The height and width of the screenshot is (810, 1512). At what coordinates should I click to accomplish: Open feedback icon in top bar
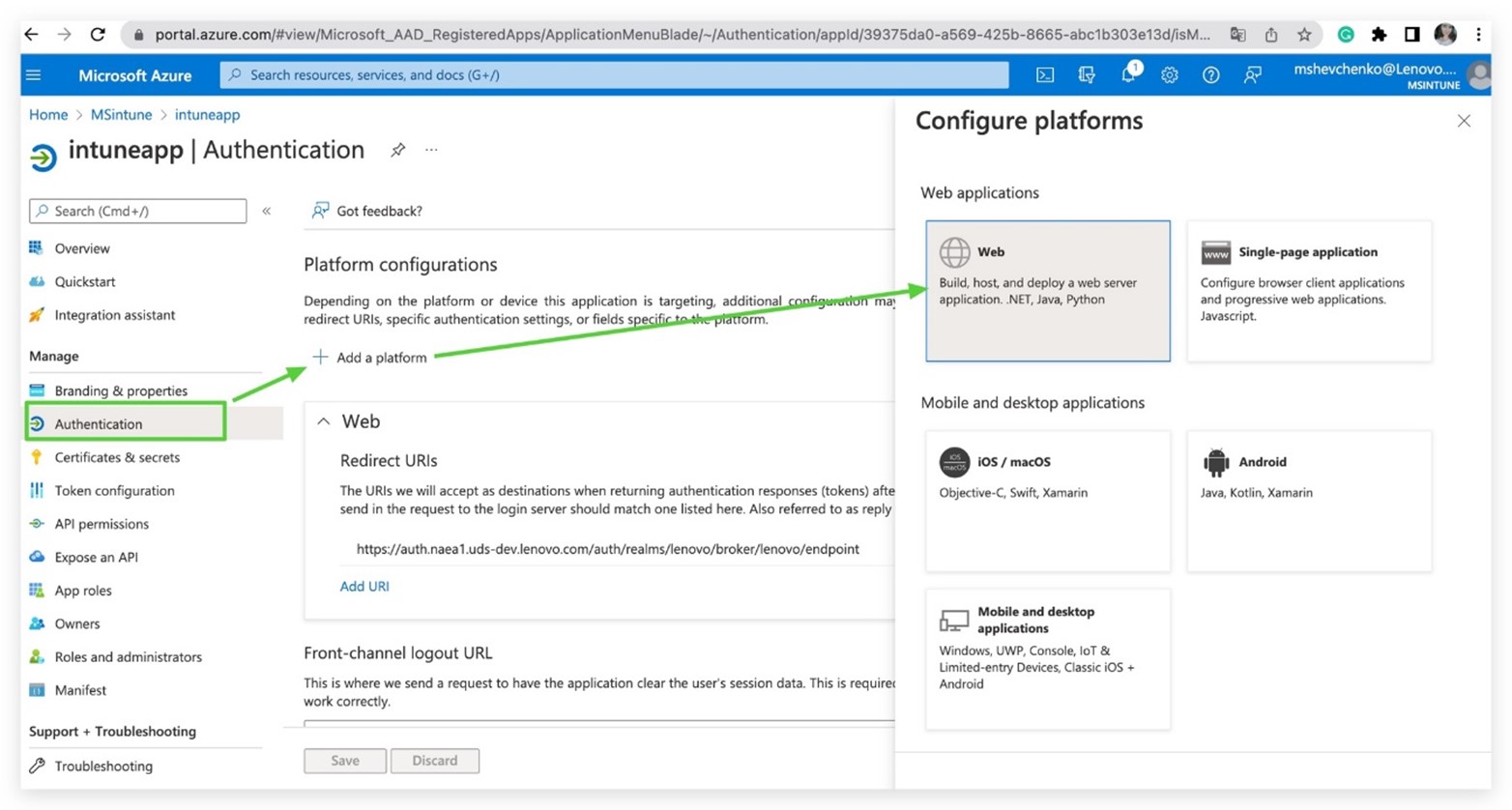pyautogui.click(x=1252, y=74)
